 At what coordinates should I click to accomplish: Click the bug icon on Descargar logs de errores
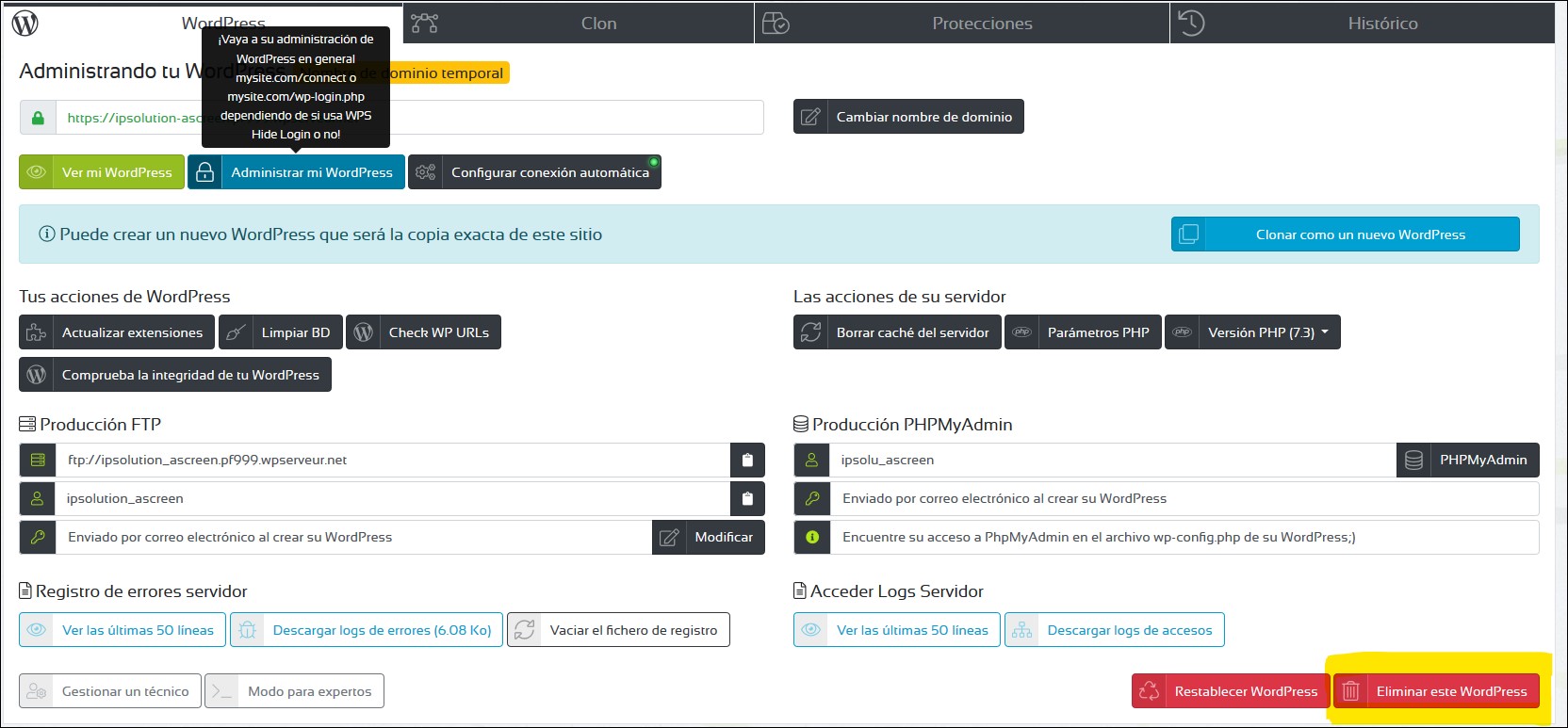coord(247,630)
